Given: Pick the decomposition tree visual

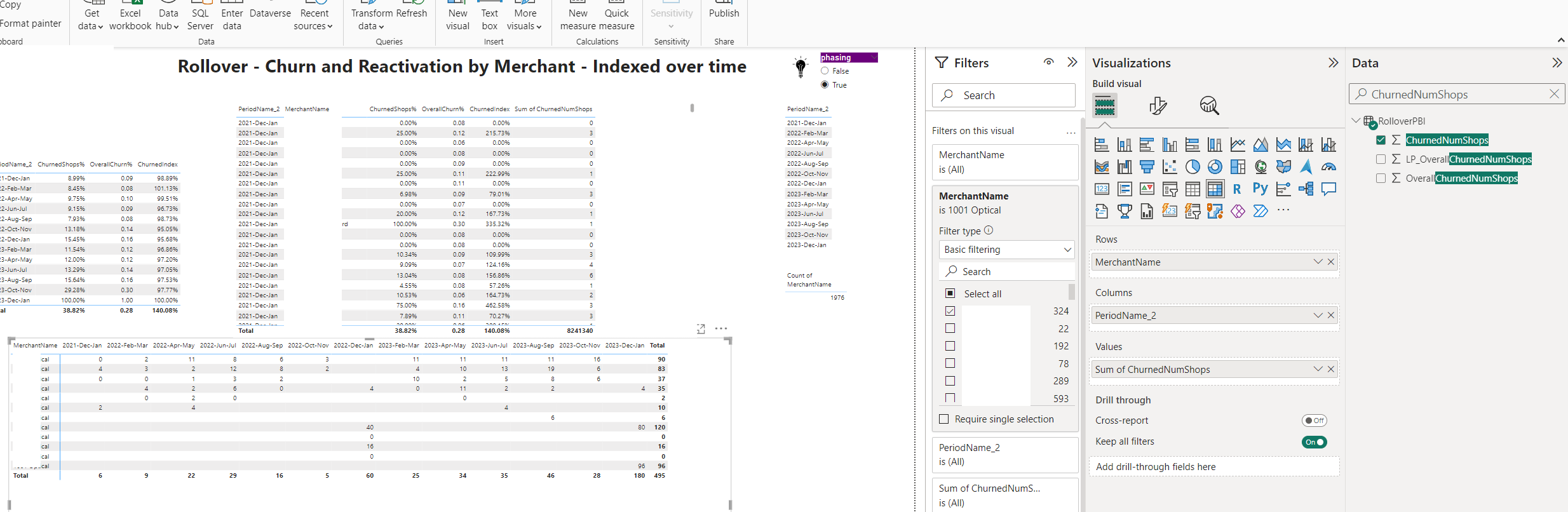Looking at the screenshot, I should [1306, 189].
